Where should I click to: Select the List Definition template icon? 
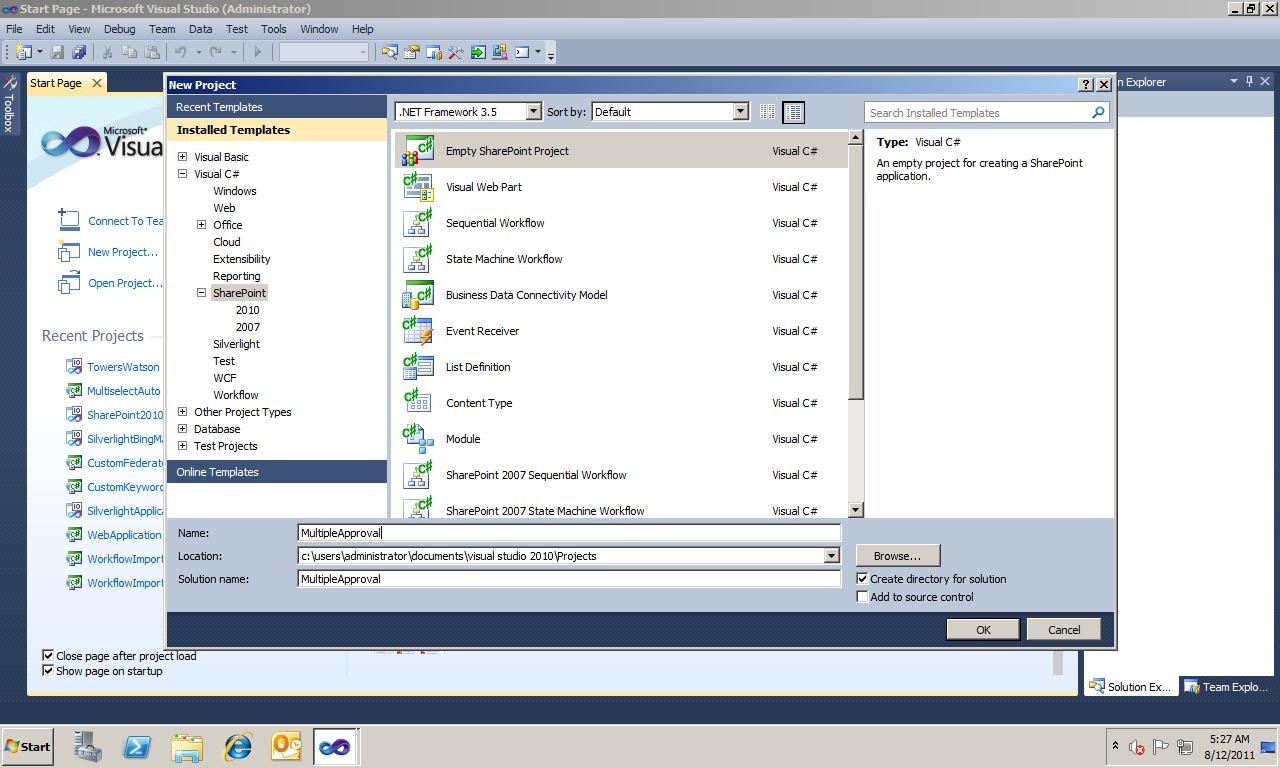(x=417, y=367)
